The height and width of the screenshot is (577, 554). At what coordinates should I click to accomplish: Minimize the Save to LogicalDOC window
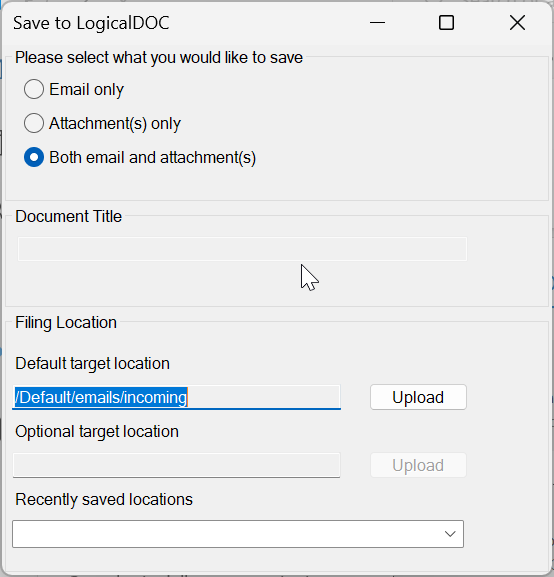[x=377, y=23]
